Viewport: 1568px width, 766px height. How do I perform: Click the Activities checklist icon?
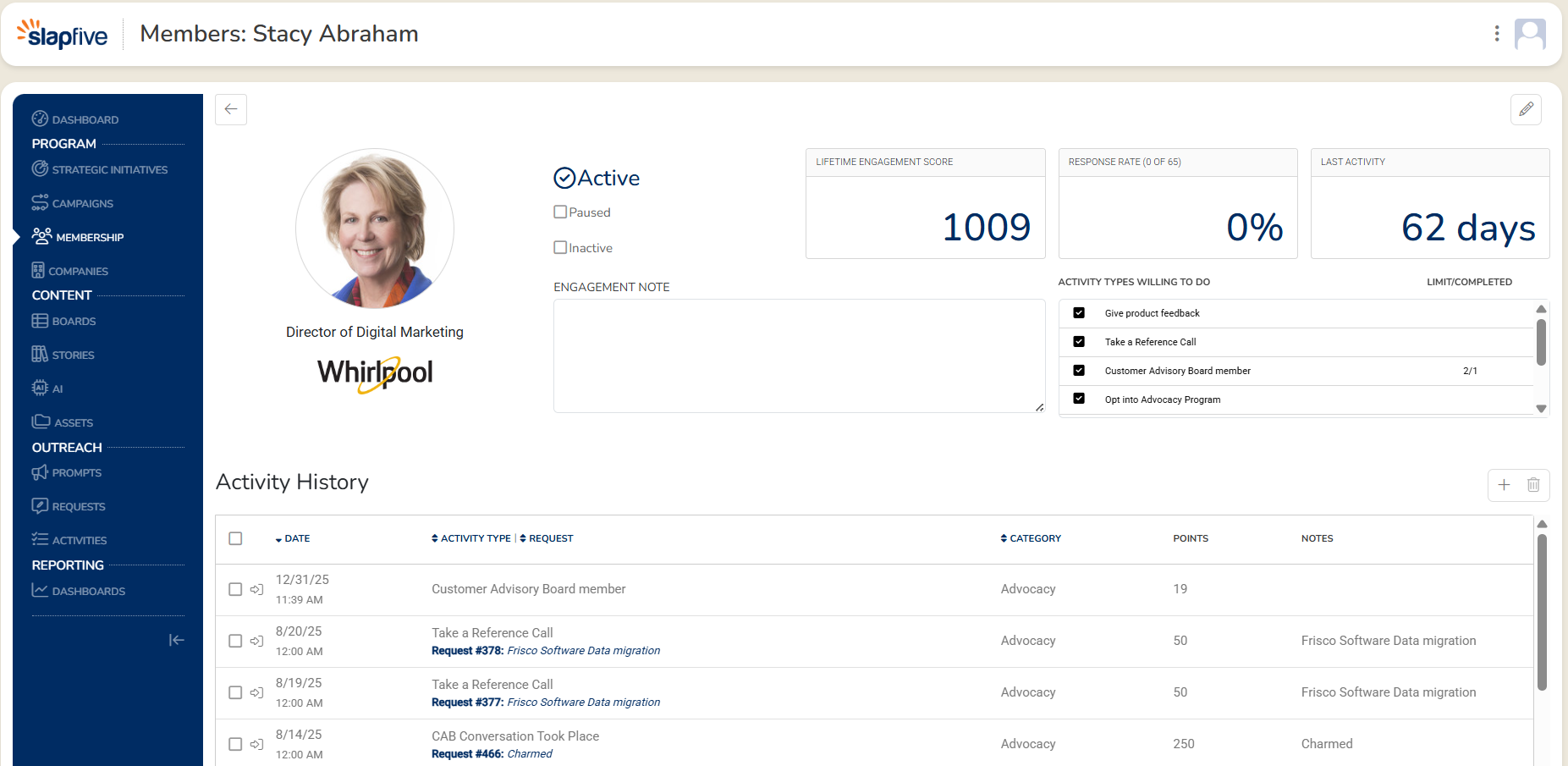click(x=40, y=539)
